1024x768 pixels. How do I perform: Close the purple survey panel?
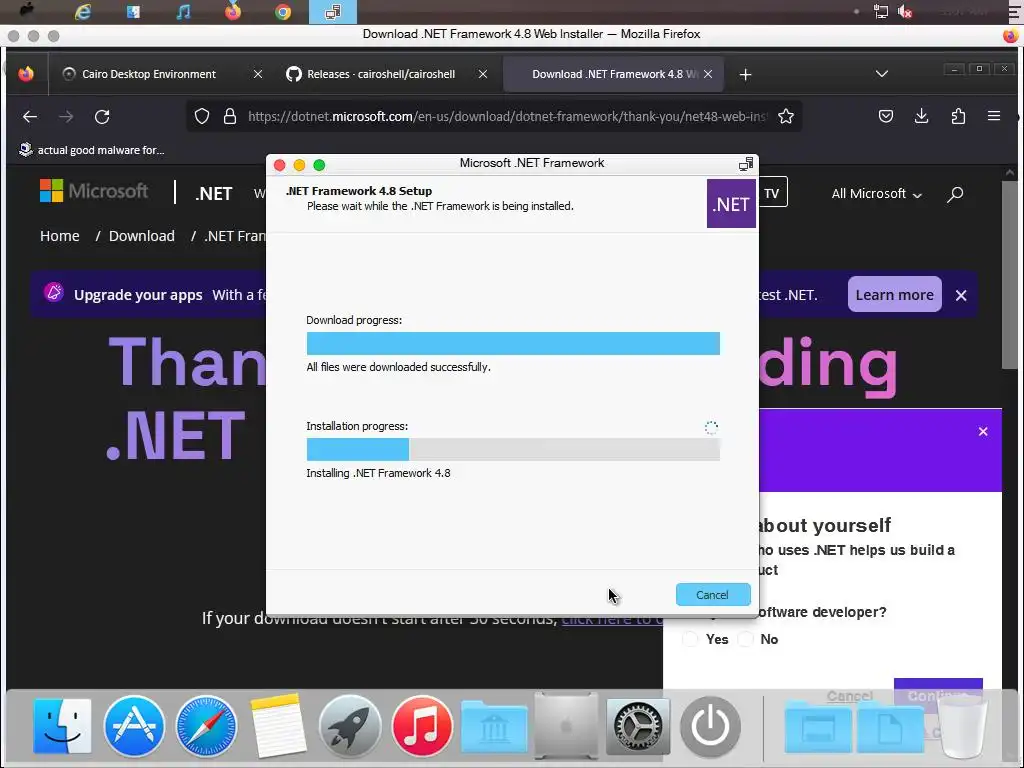(983, 432)
